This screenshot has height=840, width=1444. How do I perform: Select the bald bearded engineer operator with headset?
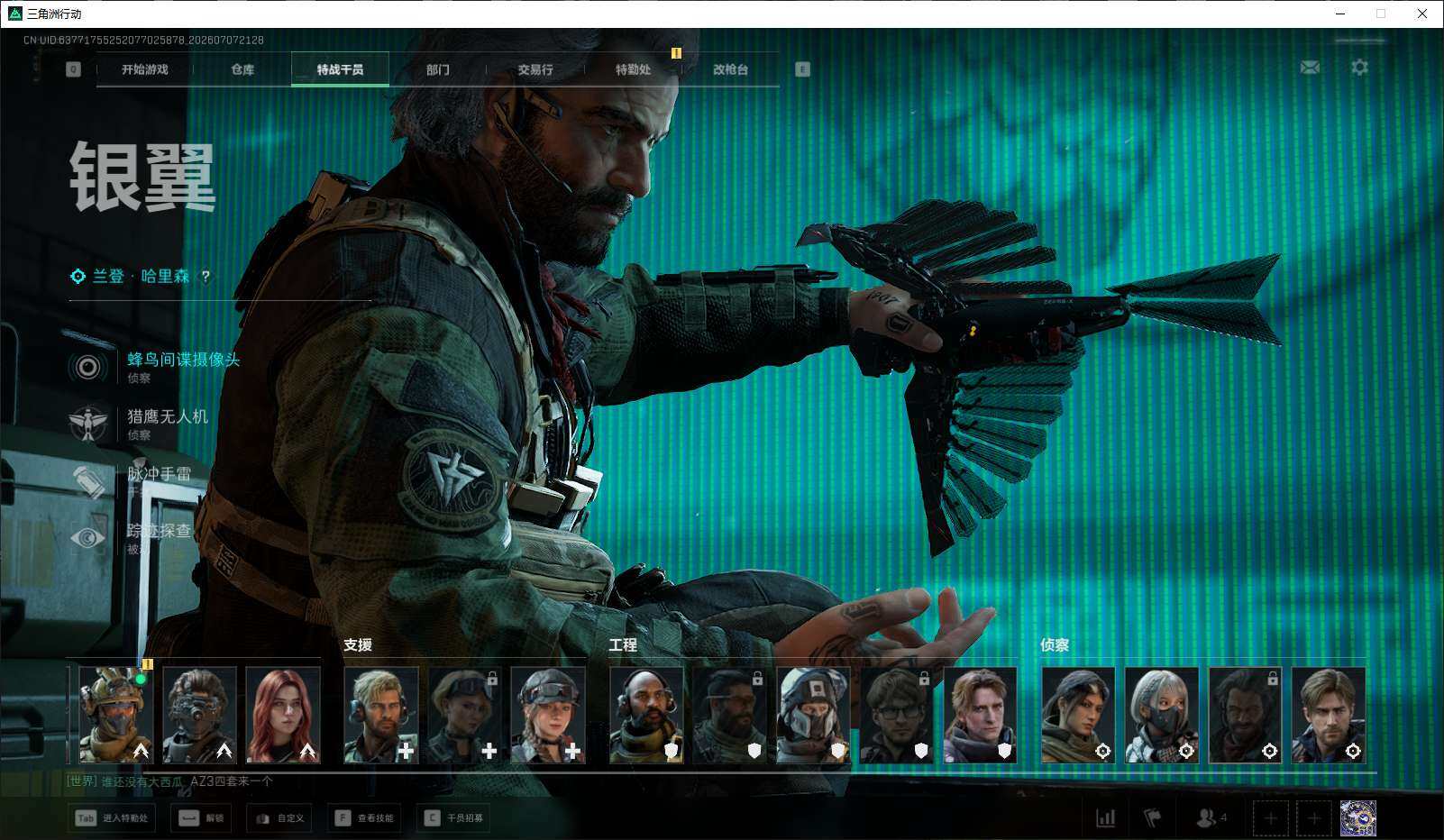coord(646,716)
